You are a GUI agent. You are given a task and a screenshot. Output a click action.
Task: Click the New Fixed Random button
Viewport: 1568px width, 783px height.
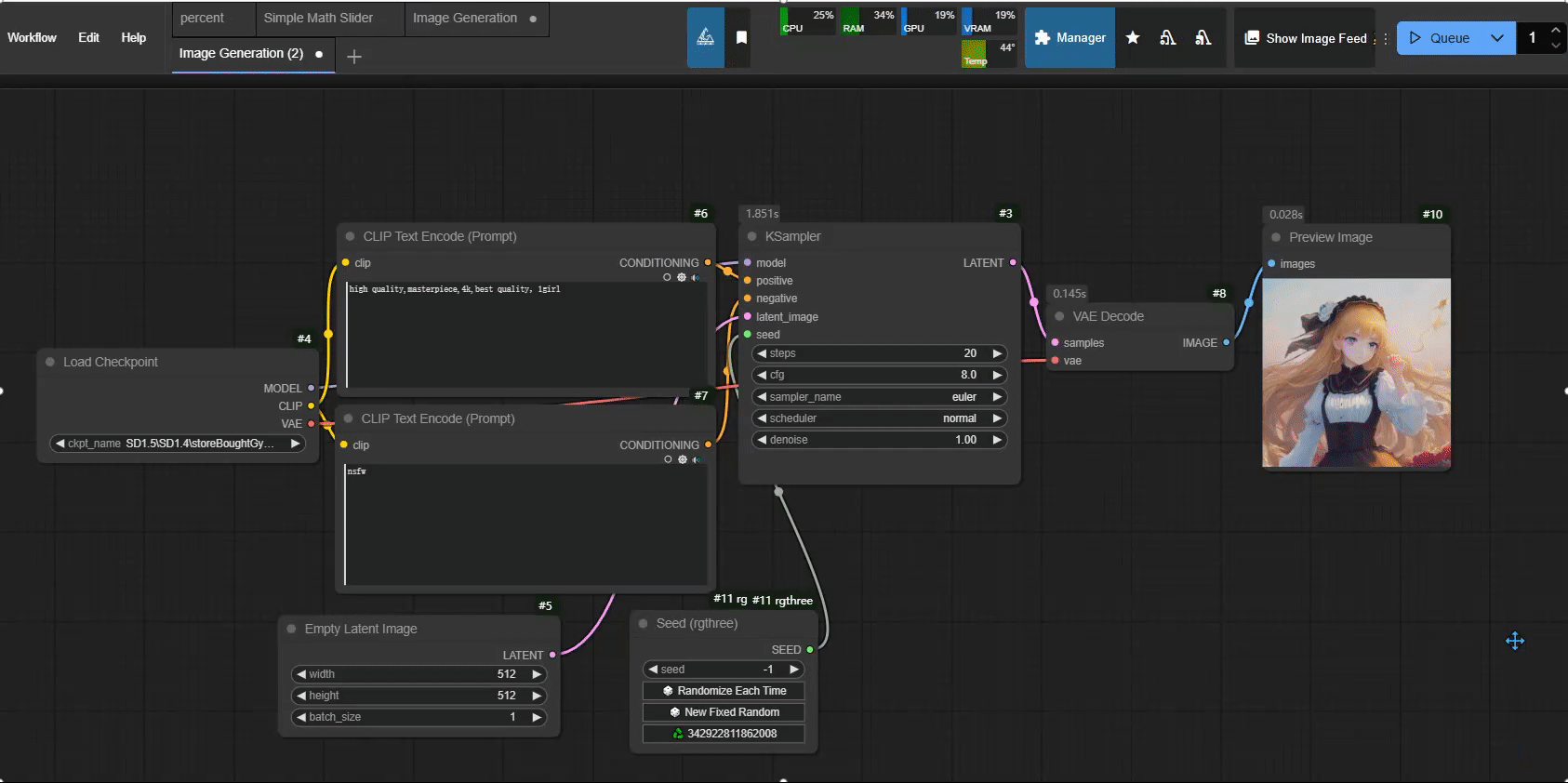(724, 712)
